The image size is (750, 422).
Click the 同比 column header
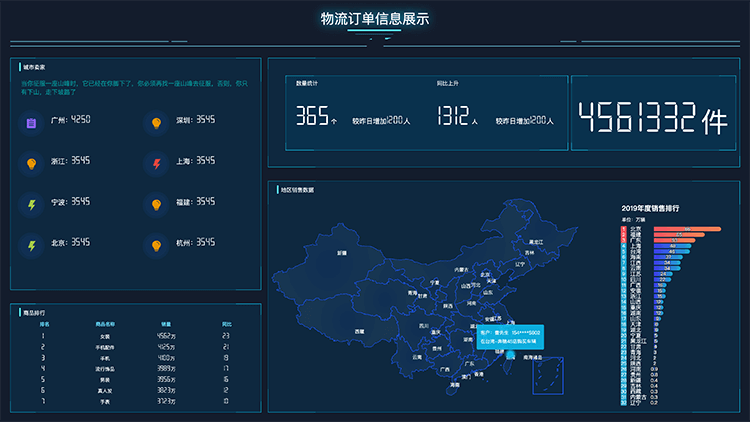pos(226,324)
